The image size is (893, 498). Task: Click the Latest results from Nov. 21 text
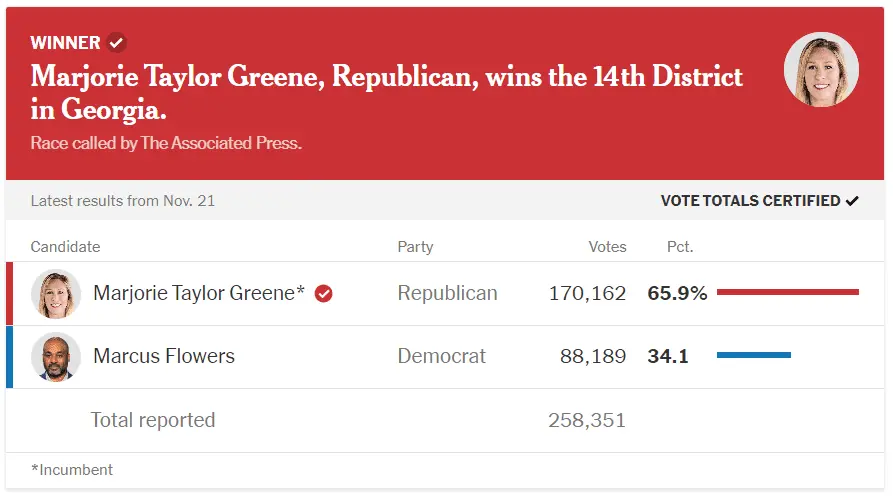(x=123, y=201)
